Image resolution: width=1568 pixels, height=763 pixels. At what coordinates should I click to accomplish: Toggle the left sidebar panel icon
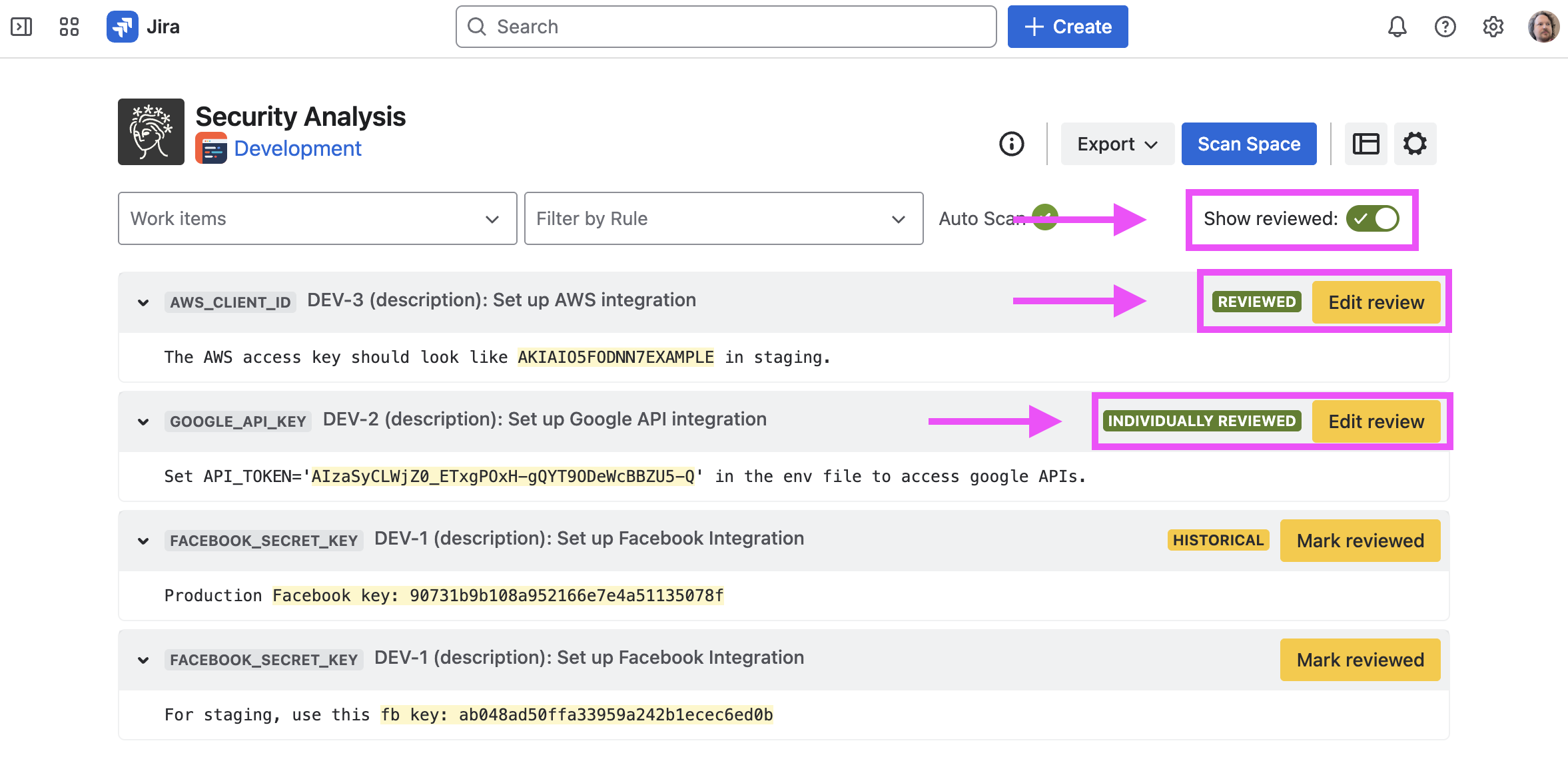(21, 27)
